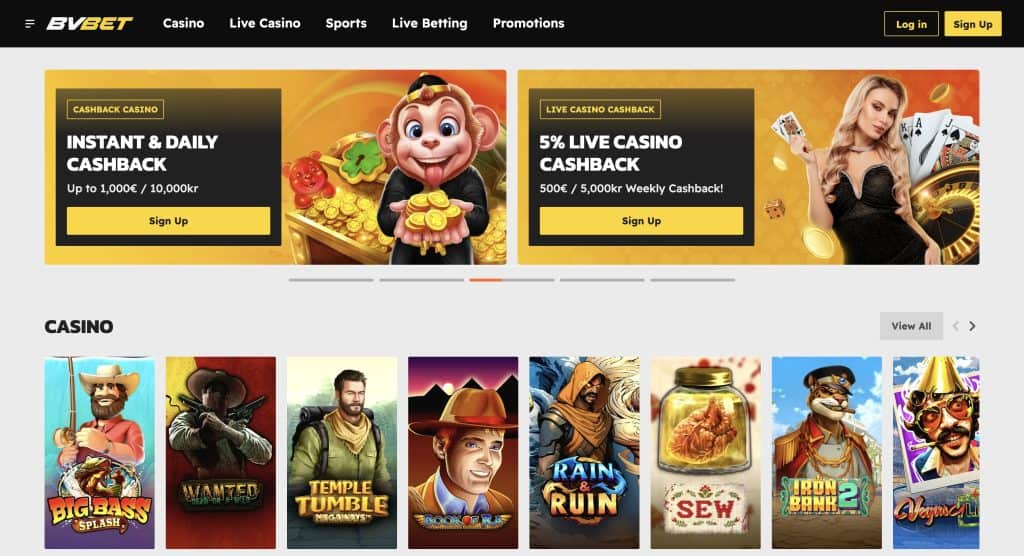
Task: Launch Iron Bank 2 slot
Action: point(827,452)
